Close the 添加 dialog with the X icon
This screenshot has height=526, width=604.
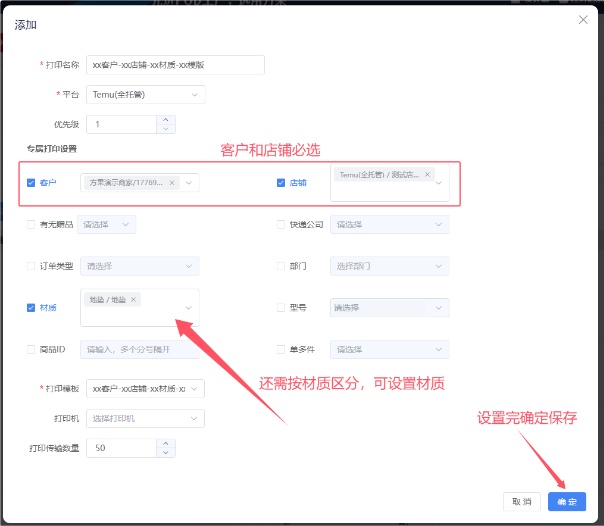583,20
